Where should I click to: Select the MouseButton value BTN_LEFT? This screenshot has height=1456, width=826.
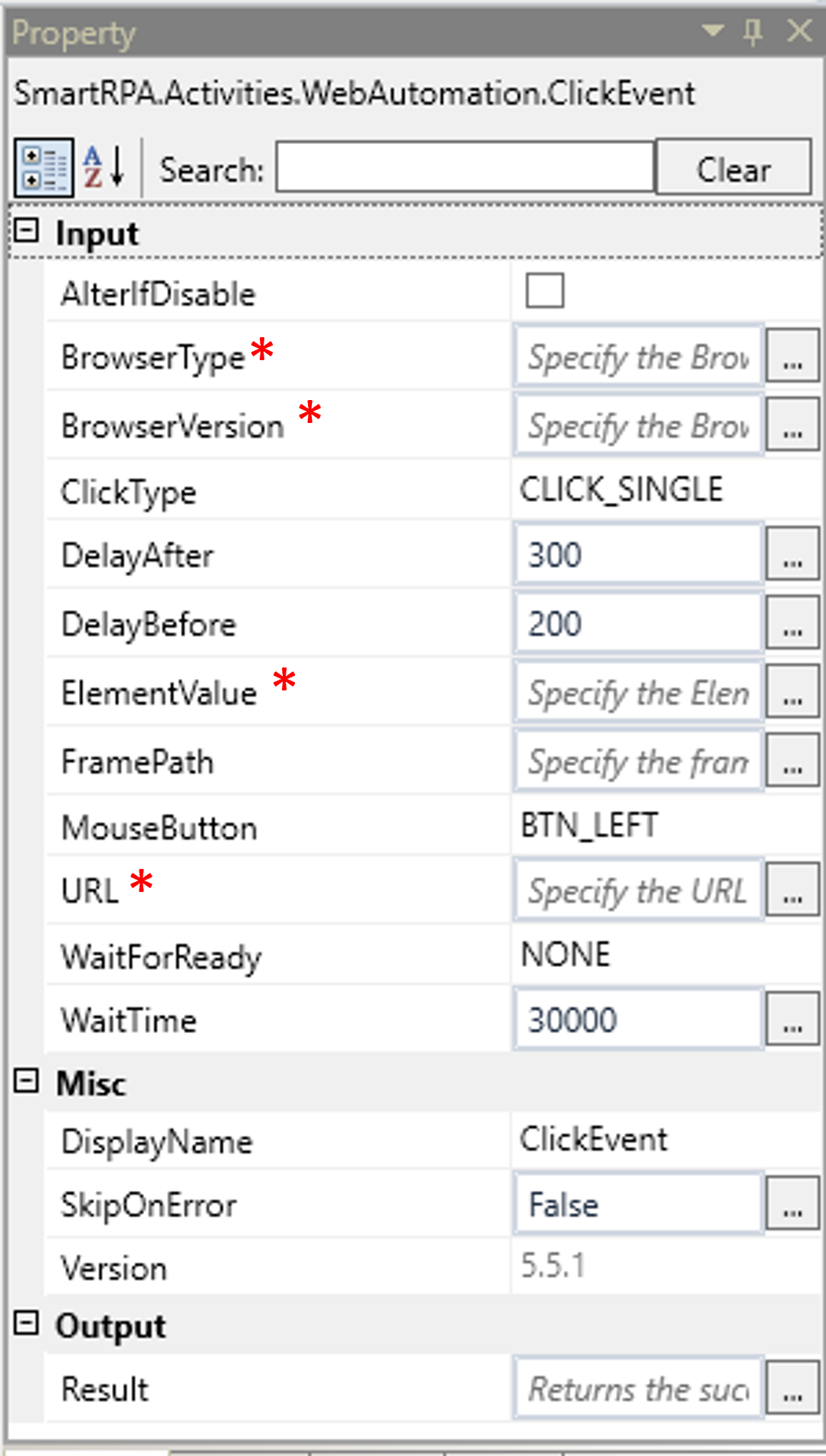tap(589, 826)
